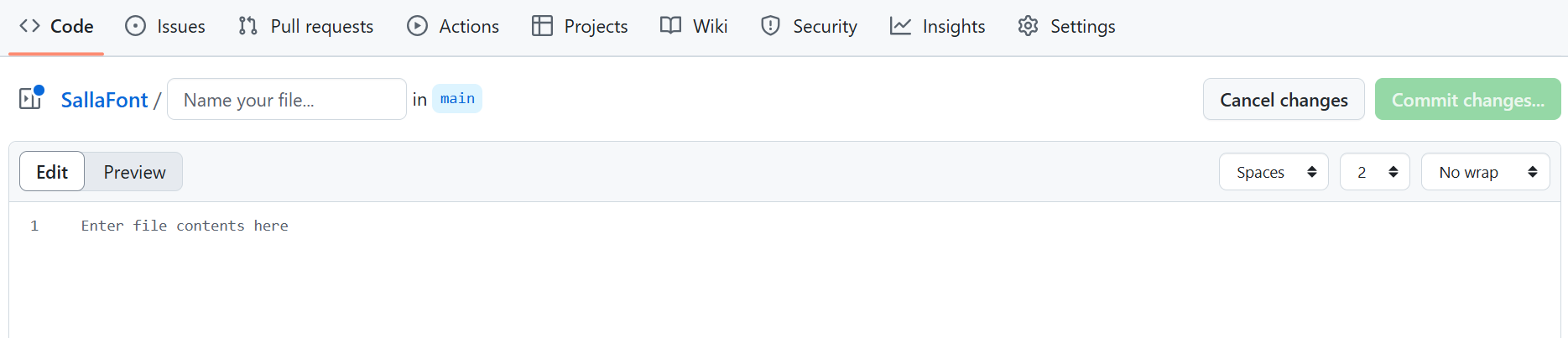Image resolution: width=1568 pixels, height=338 pixels.
Task: Click the Issues circle-dot icon
Action: pyautogui.click(x=135, y=26)
